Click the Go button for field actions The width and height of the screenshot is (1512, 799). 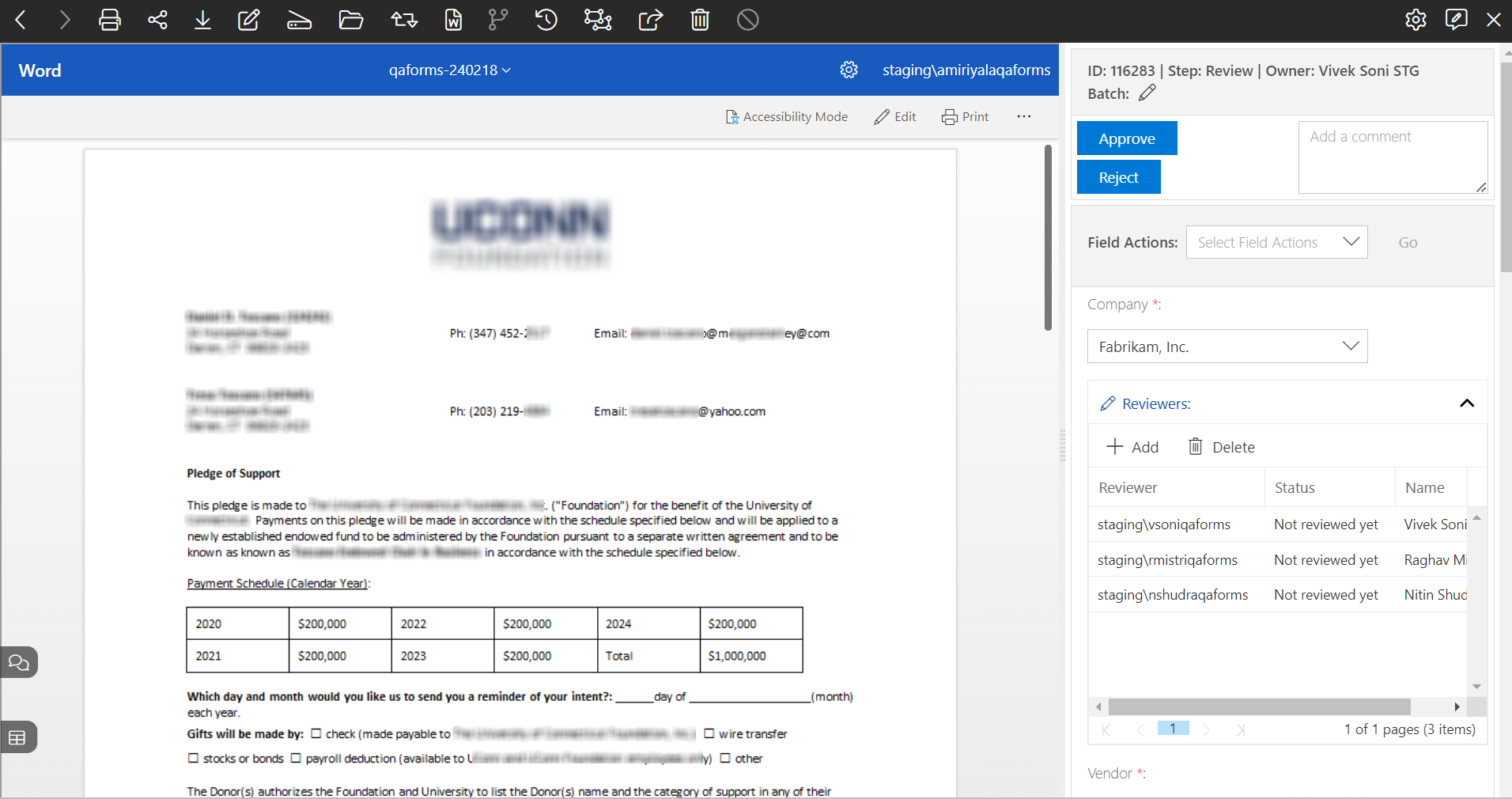click(1408, 242)
